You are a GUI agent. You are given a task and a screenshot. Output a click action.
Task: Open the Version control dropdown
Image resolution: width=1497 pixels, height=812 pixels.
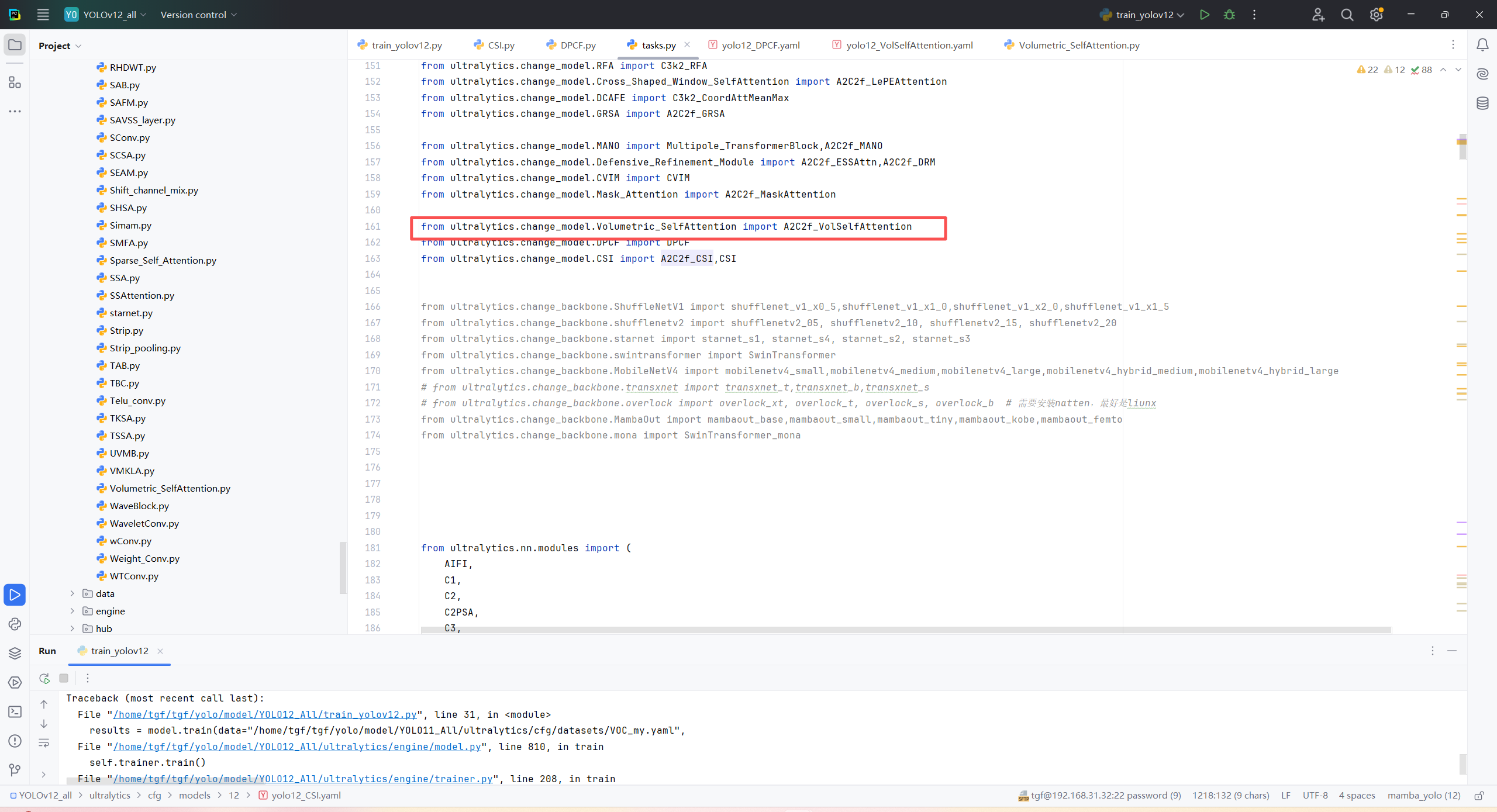click(198, 15)
